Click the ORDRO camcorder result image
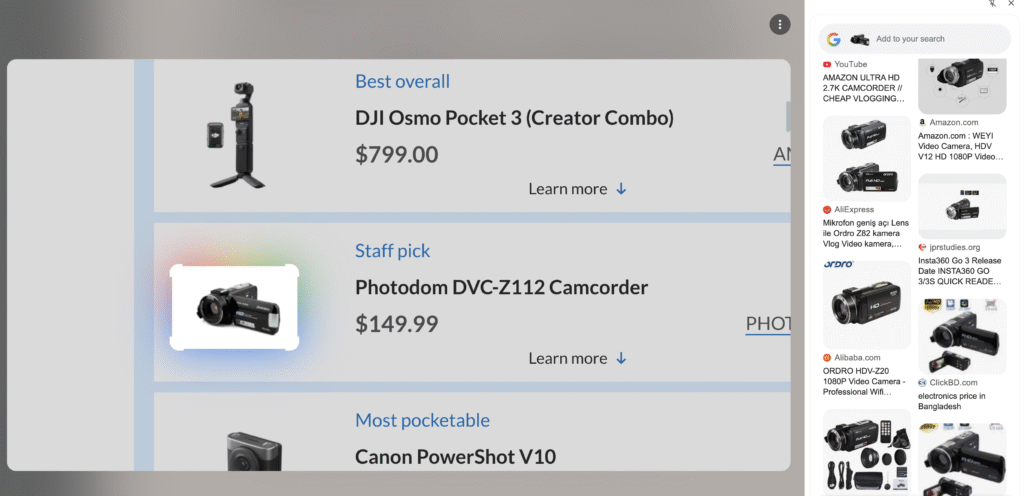 [x=866, y=304]
